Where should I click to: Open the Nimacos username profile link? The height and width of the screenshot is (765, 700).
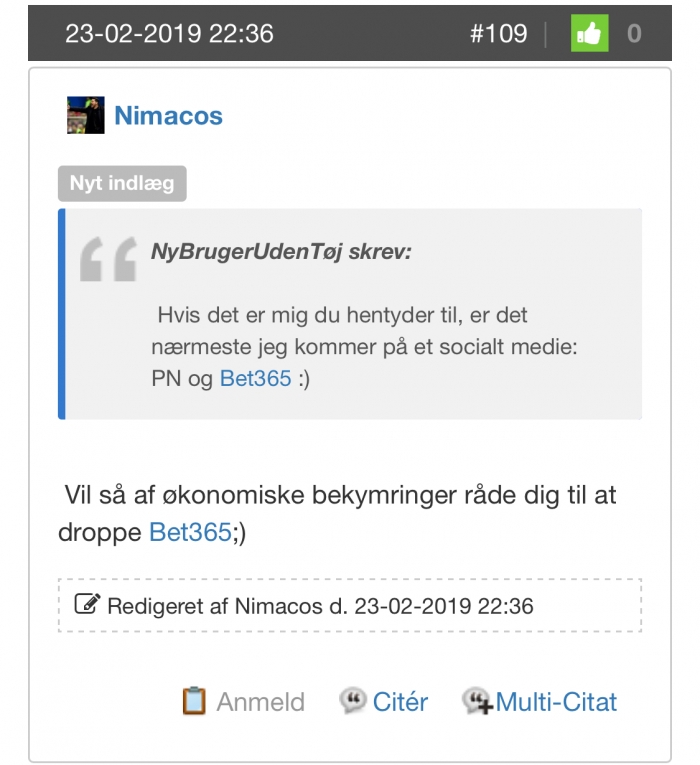pyautogui.click(x=168, y=116)
